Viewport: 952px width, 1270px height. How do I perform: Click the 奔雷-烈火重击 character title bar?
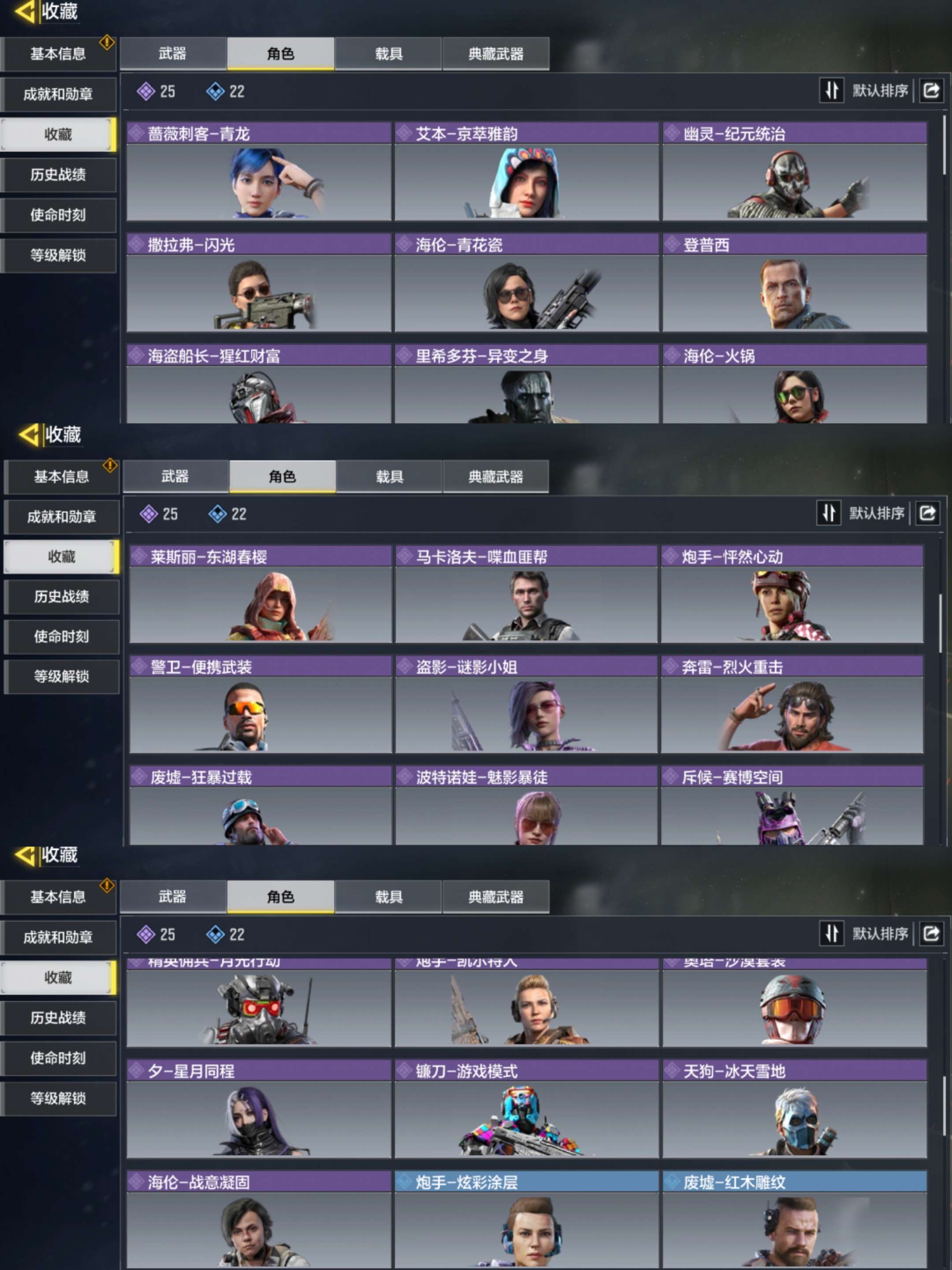(x=792, y=667)
